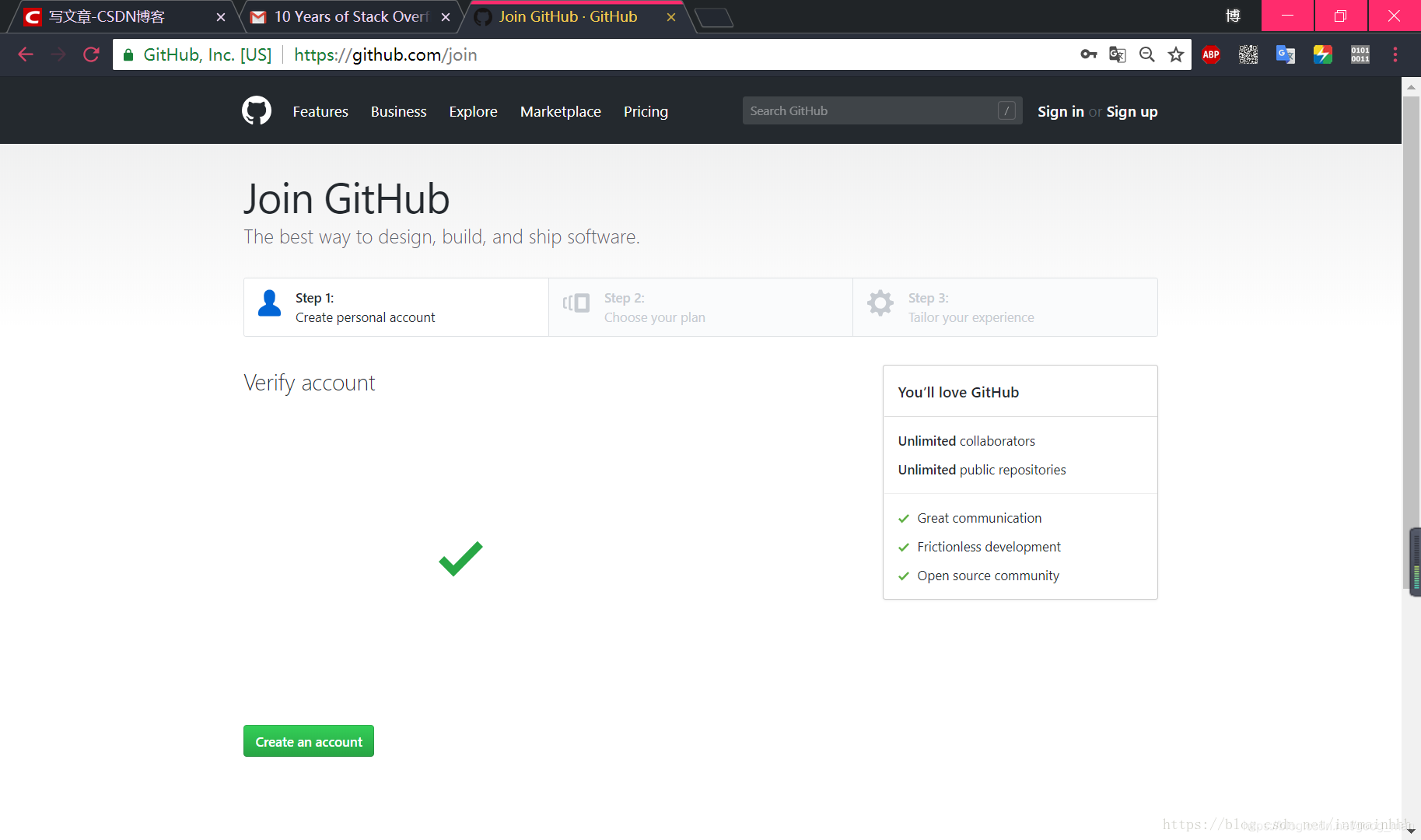
Task: Click the 'Choose your plan' step text
Action: [654, 317]
